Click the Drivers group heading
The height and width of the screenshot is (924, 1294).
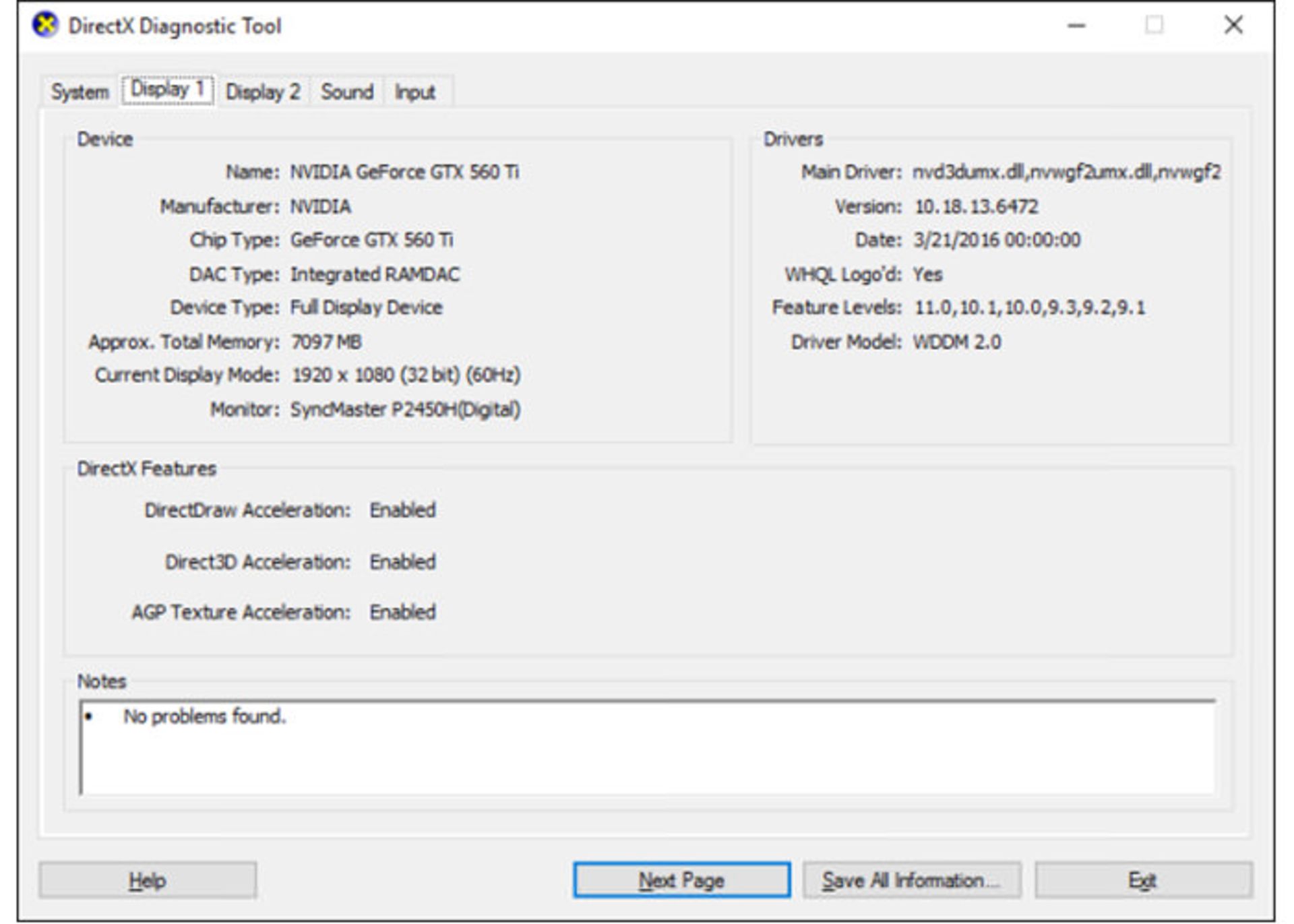point(793,139)
